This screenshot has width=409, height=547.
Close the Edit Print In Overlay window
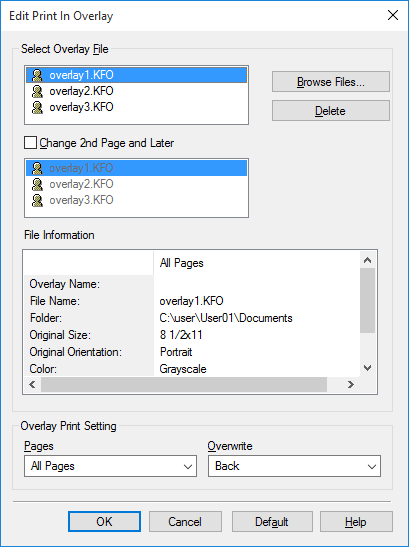[x=393, y=15]
